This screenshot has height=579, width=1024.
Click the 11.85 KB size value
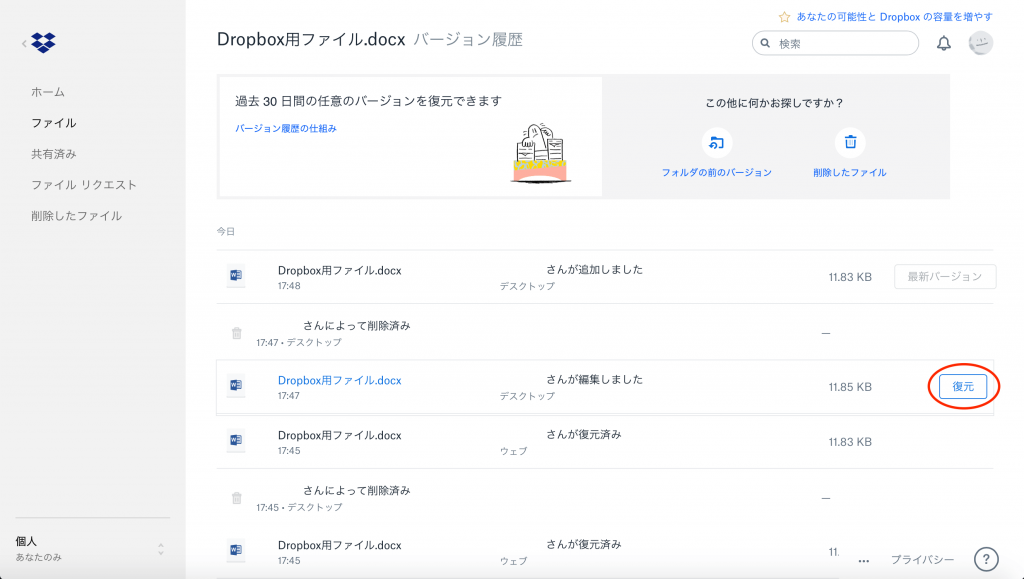click(850, 387)
